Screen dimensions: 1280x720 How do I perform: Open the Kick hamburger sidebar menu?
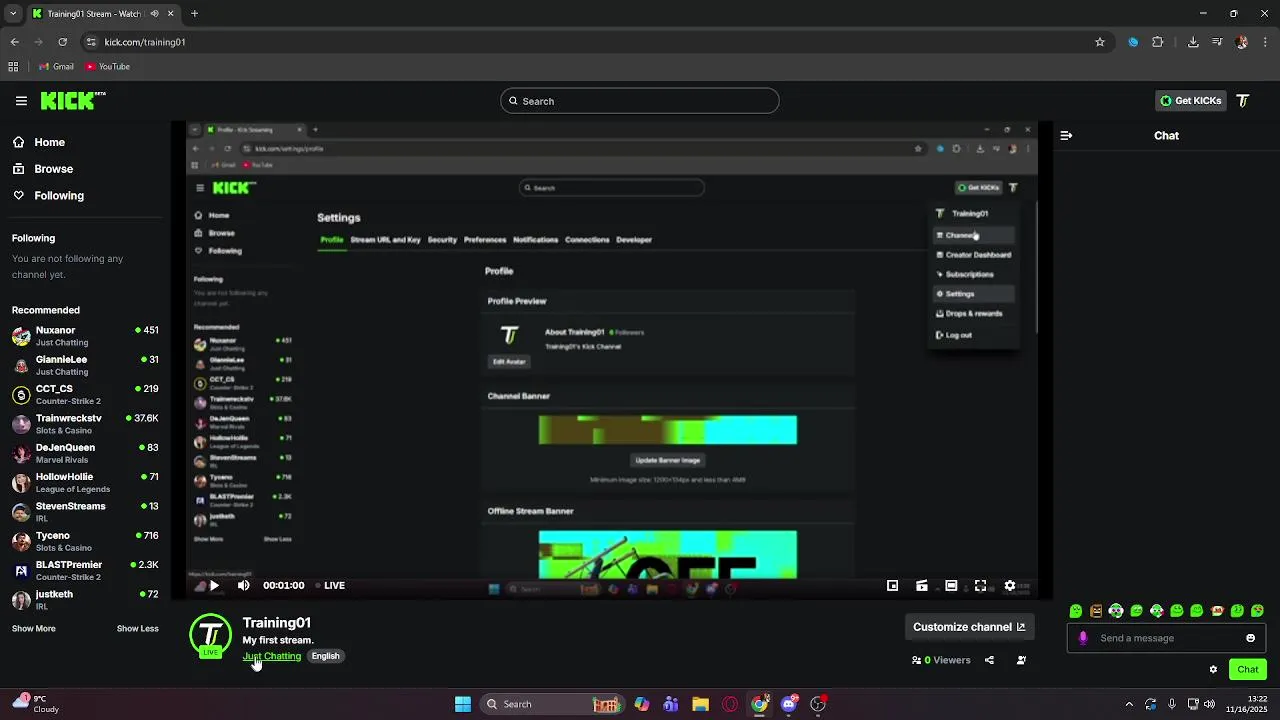point(21,100)
